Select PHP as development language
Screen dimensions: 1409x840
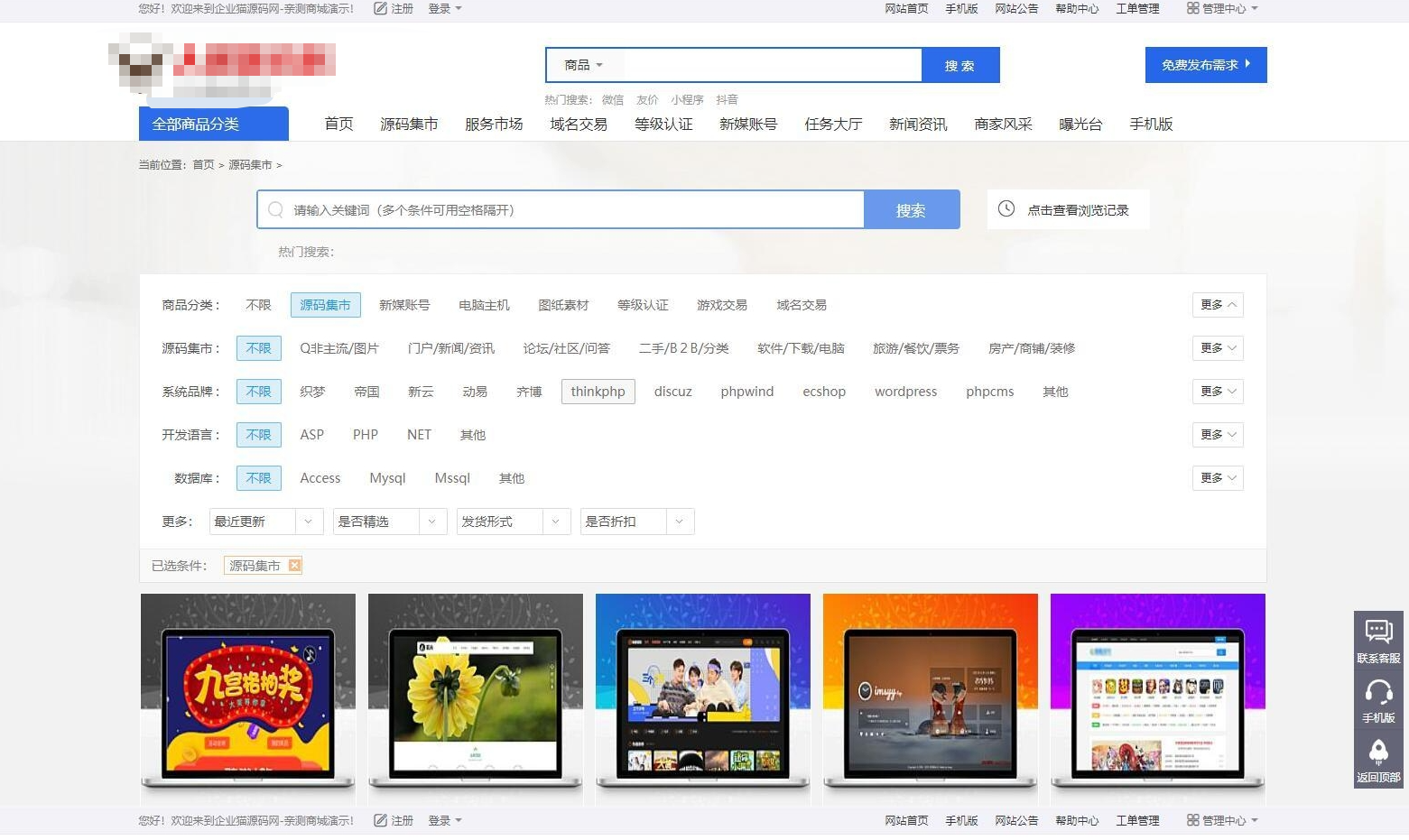click(x=366, y=435)
